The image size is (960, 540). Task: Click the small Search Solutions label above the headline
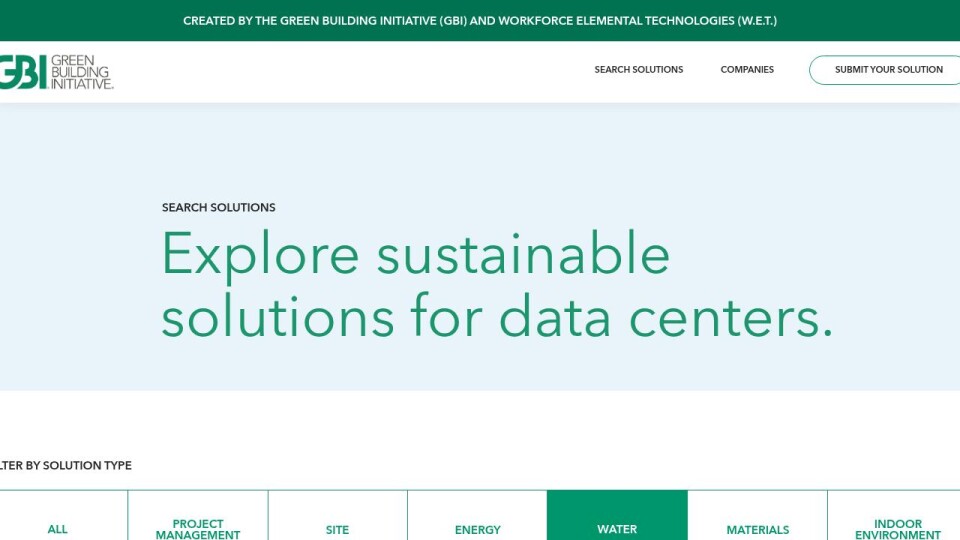[218, 208]
